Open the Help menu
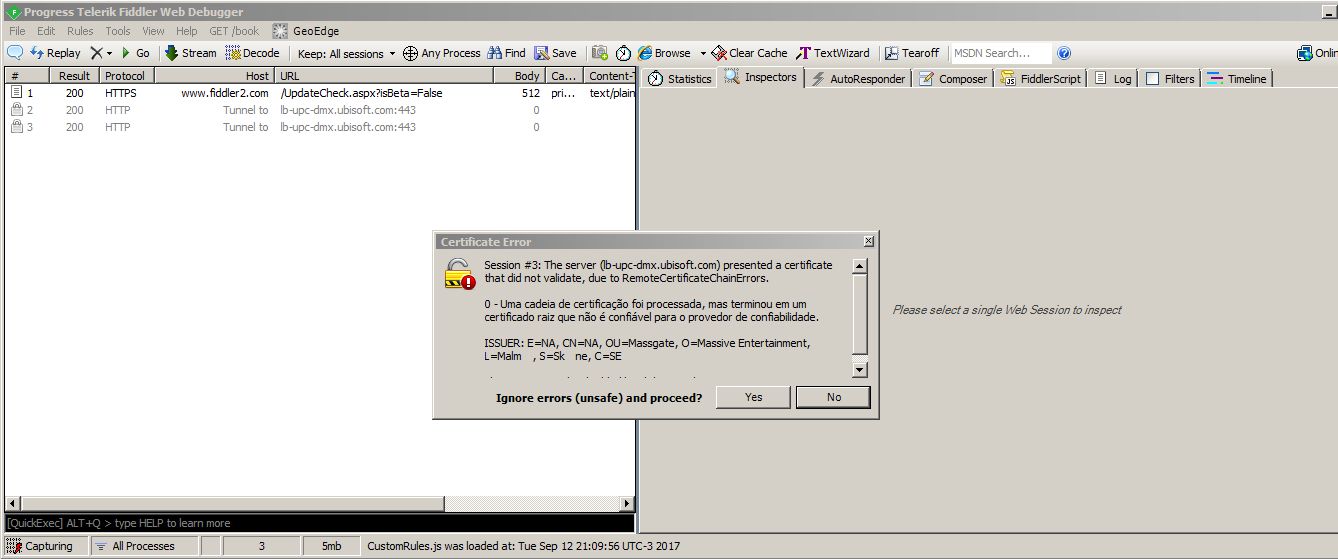Screen dimensions: 1338x559 pyautogui.click(x=187, y=31)
